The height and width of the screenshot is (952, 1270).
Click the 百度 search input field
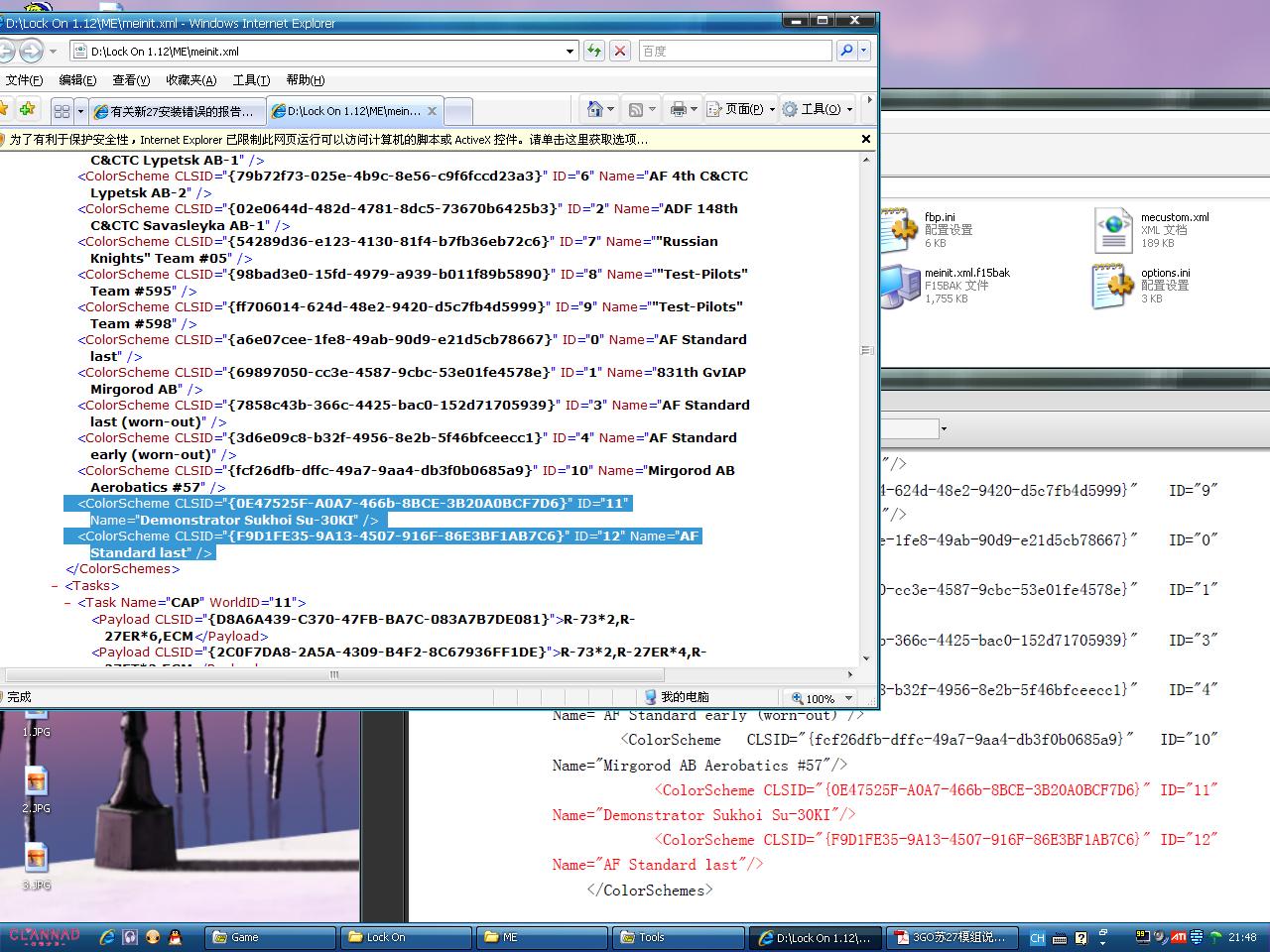(x=735, y=51)
